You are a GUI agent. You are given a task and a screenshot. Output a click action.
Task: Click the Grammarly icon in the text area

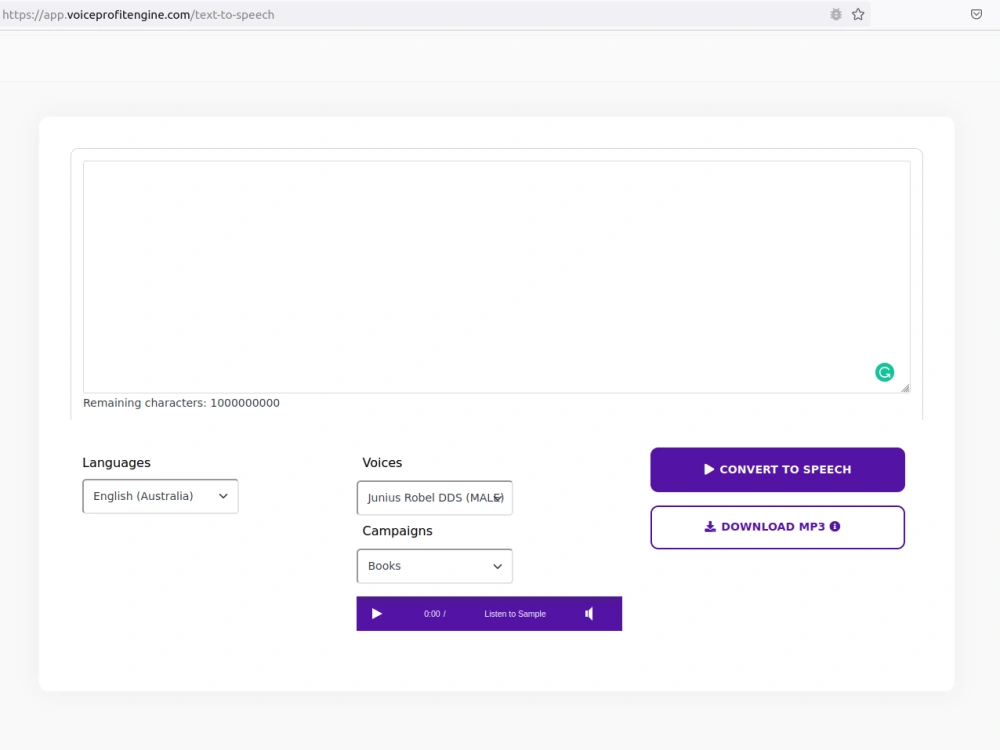884,372
